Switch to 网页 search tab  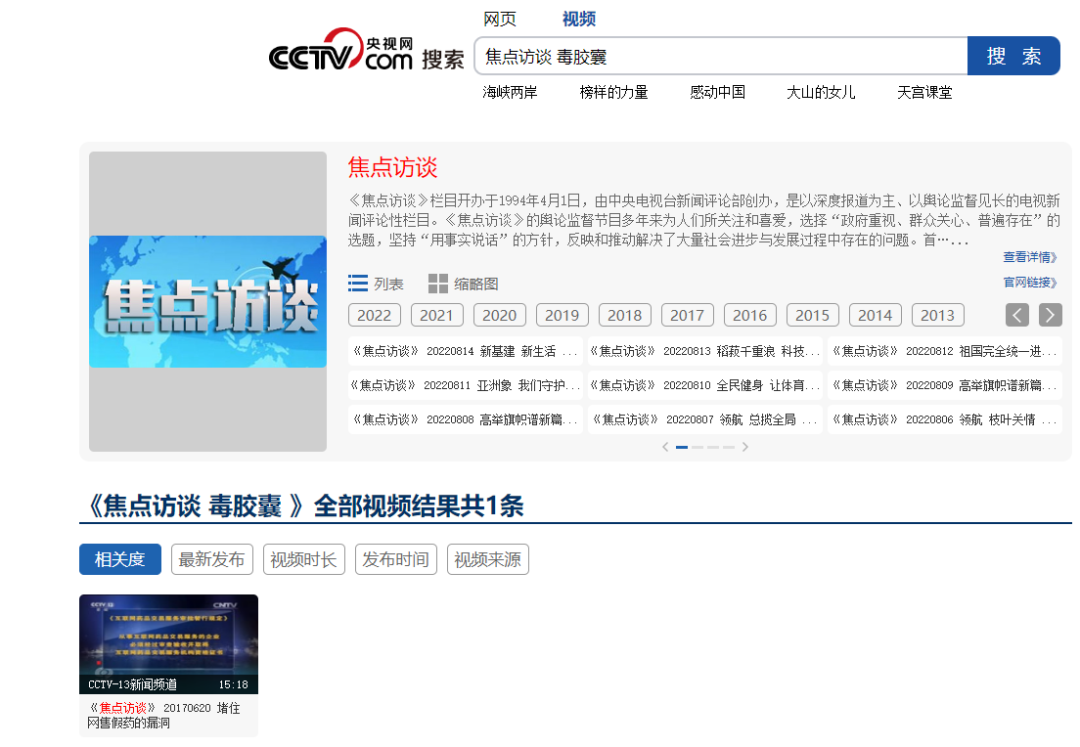[500, 19]
